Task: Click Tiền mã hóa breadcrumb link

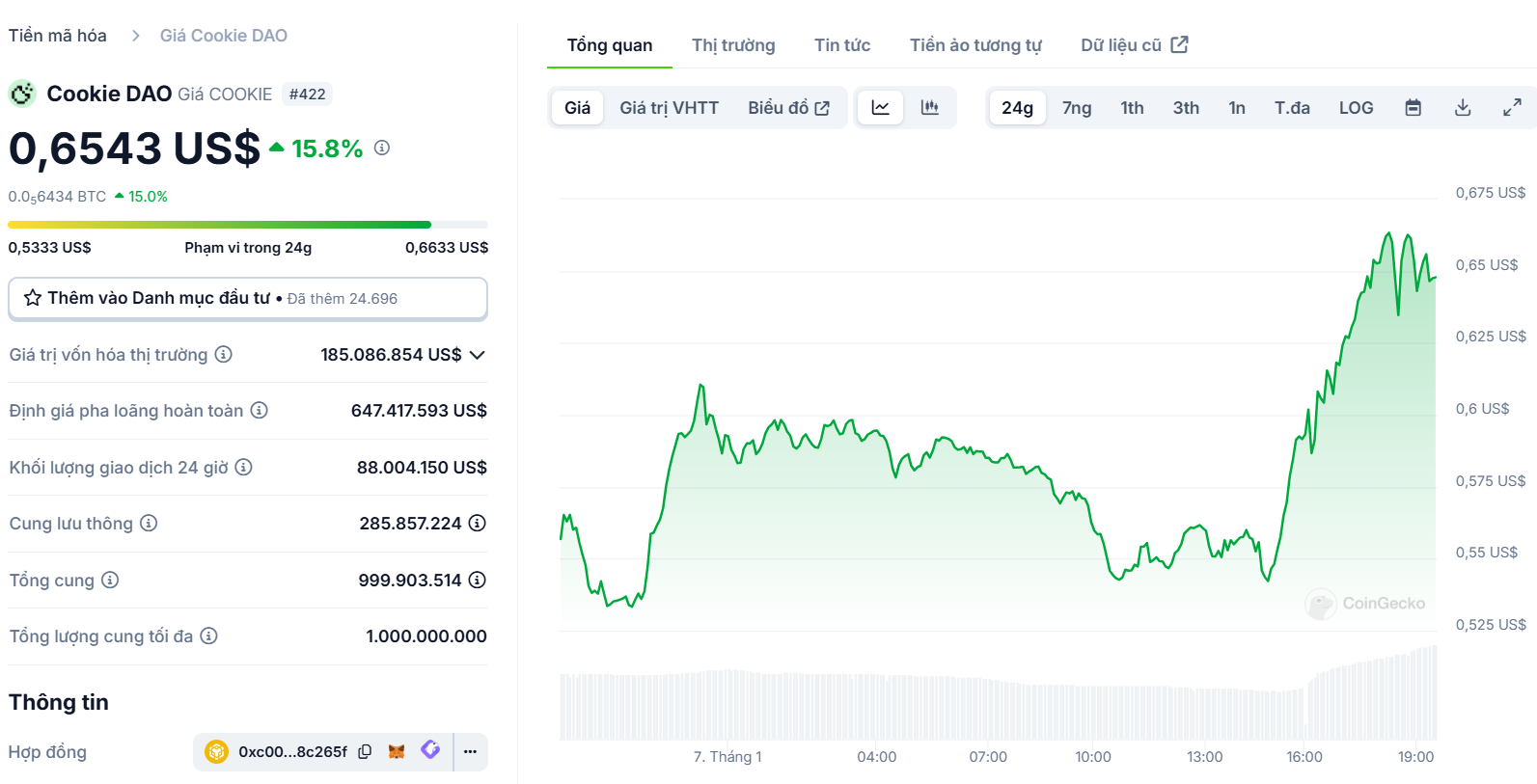Action: point(58,36)
